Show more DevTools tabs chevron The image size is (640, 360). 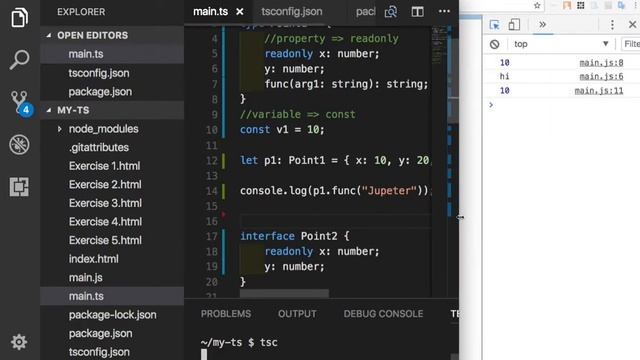542,25
